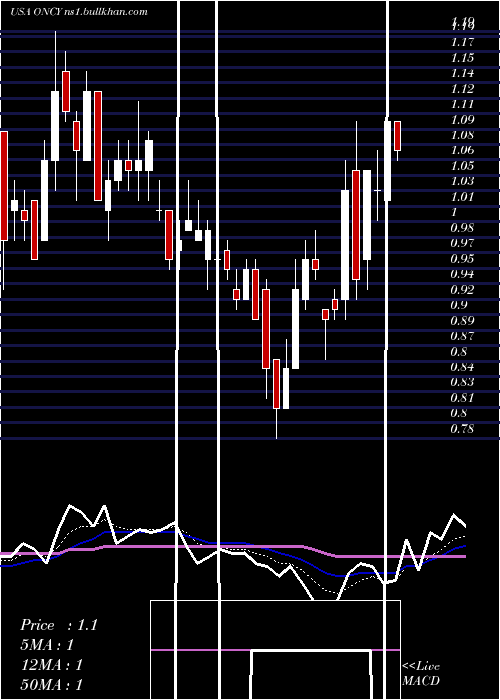Select the 1.12 price level label
The height and width of the screenshot is (700, 500).
tap(462, 88)
